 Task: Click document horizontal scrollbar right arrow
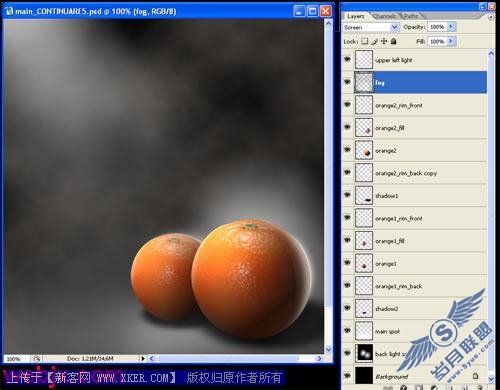coord(319,359)
